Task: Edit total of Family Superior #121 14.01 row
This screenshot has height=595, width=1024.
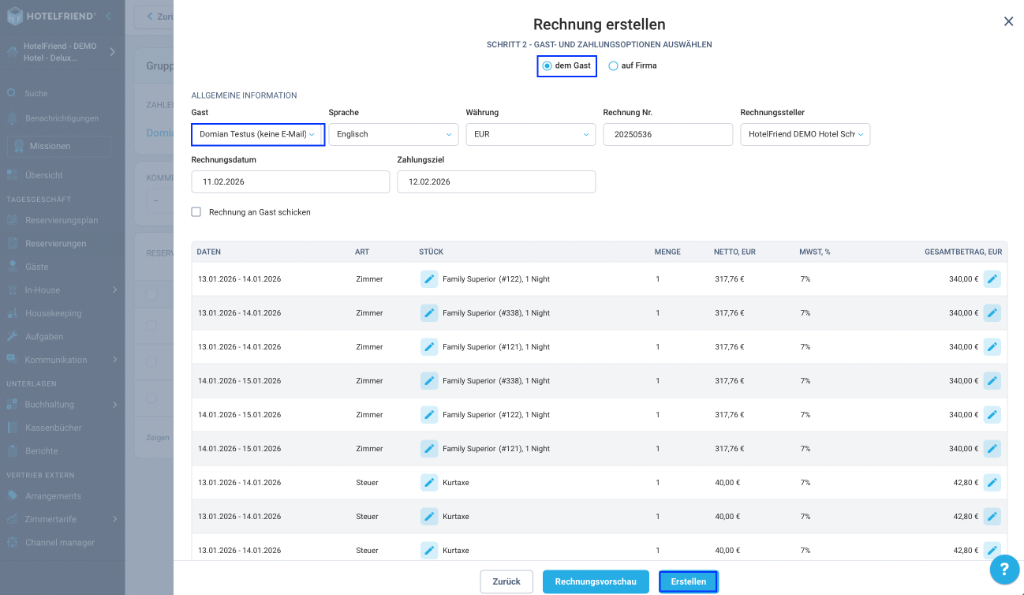Action: (x=992, y=449)
